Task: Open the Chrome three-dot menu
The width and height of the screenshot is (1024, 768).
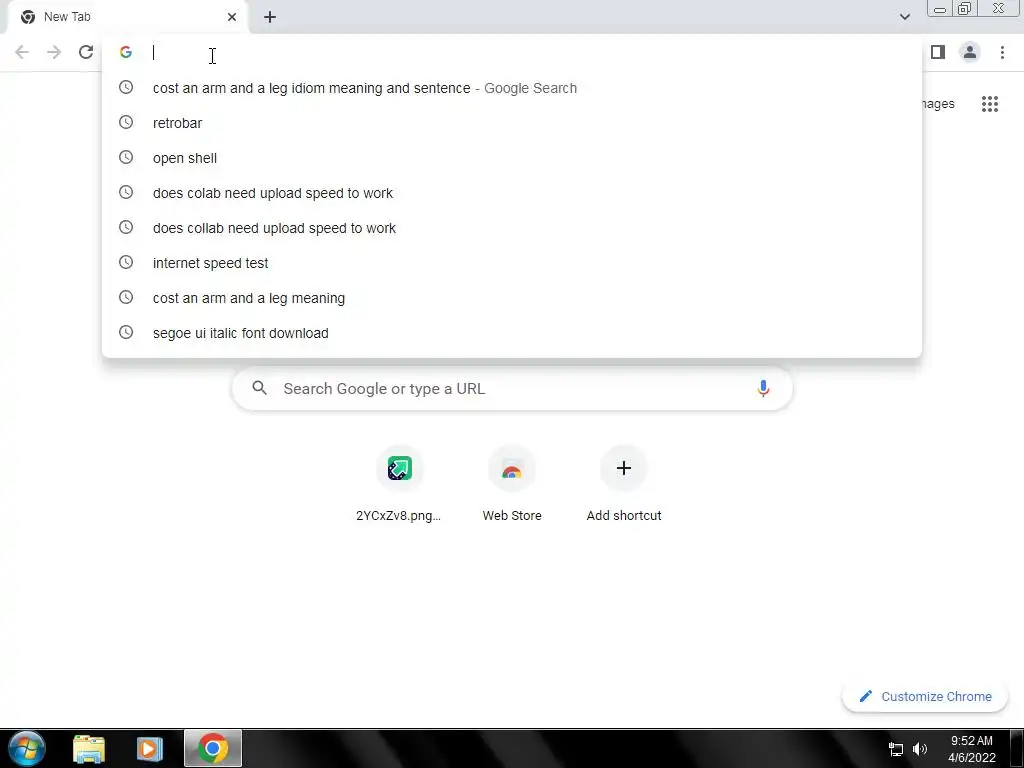Action: [x=1002, y=52]
